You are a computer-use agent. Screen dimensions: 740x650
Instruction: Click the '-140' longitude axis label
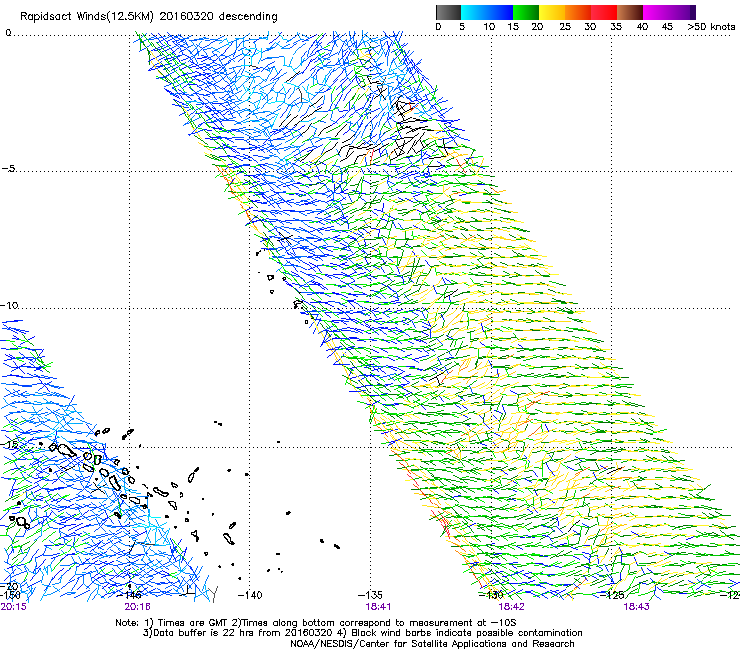(x=249, y=595)
